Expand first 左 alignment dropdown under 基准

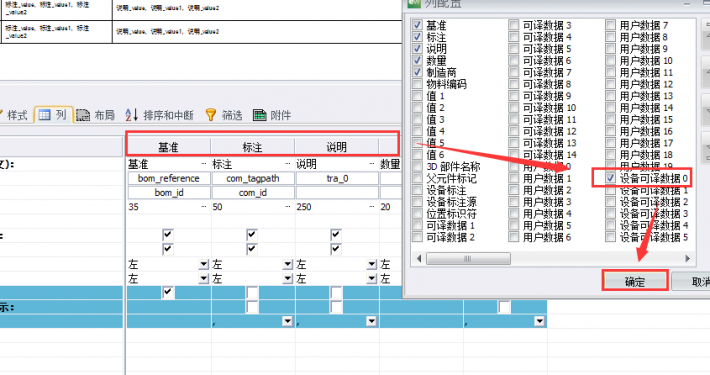204,264
